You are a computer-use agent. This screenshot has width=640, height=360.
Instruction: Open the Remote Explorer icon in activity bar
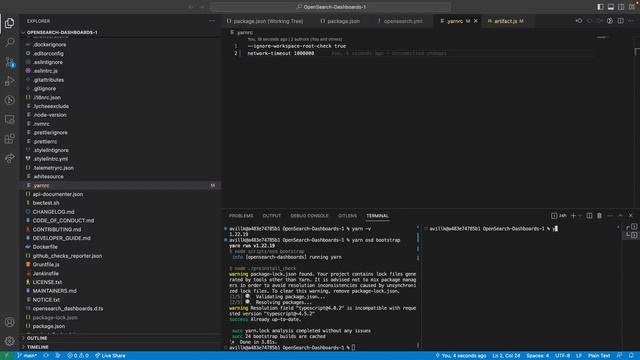click(x=10, y=120)
